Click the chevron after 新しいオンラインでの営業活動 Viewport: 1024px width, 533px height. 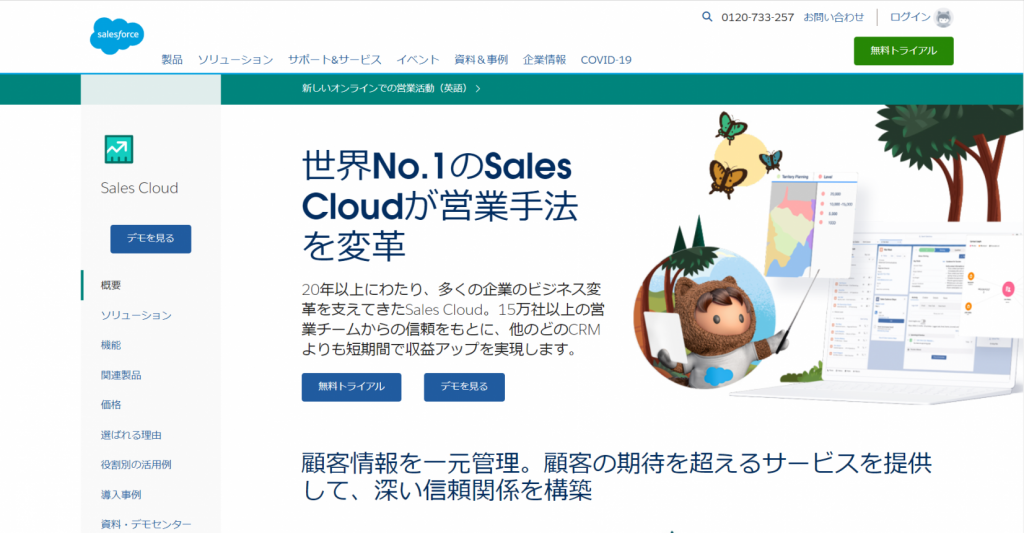[478, 89]
